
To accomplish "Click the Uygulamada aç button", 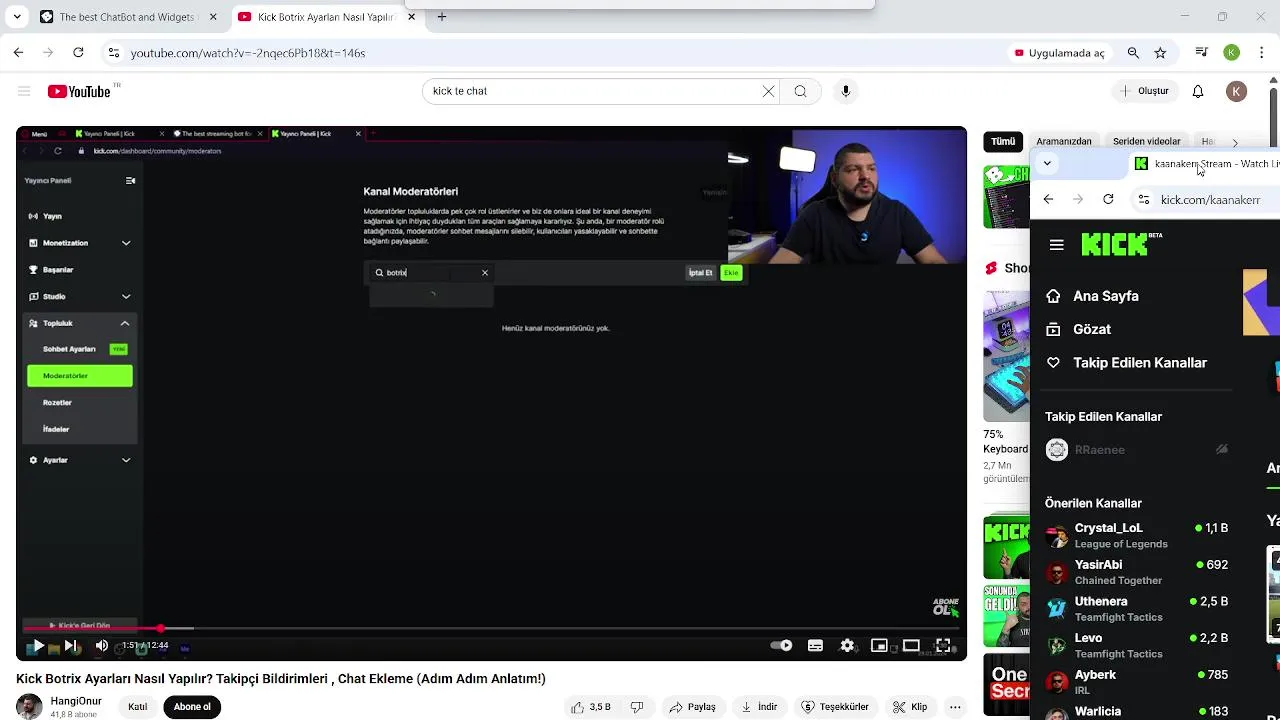I will pyautogui.click(x=1059, y=53).
